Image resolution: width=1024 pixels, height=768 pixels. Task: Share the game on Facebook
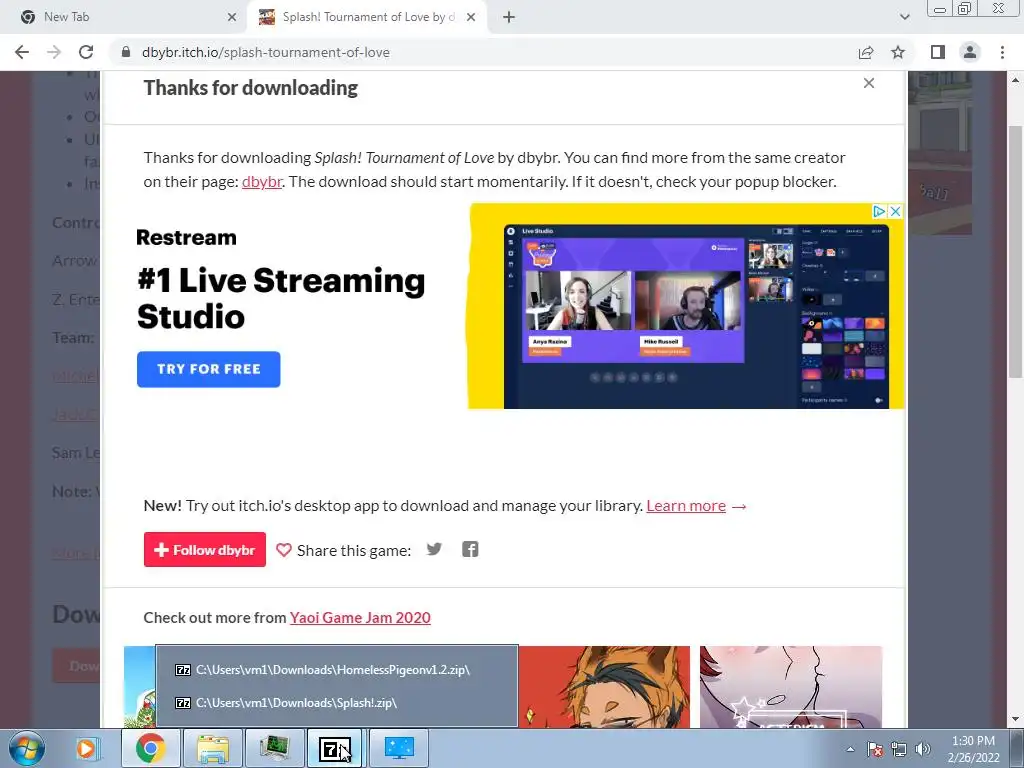[470, 549]
